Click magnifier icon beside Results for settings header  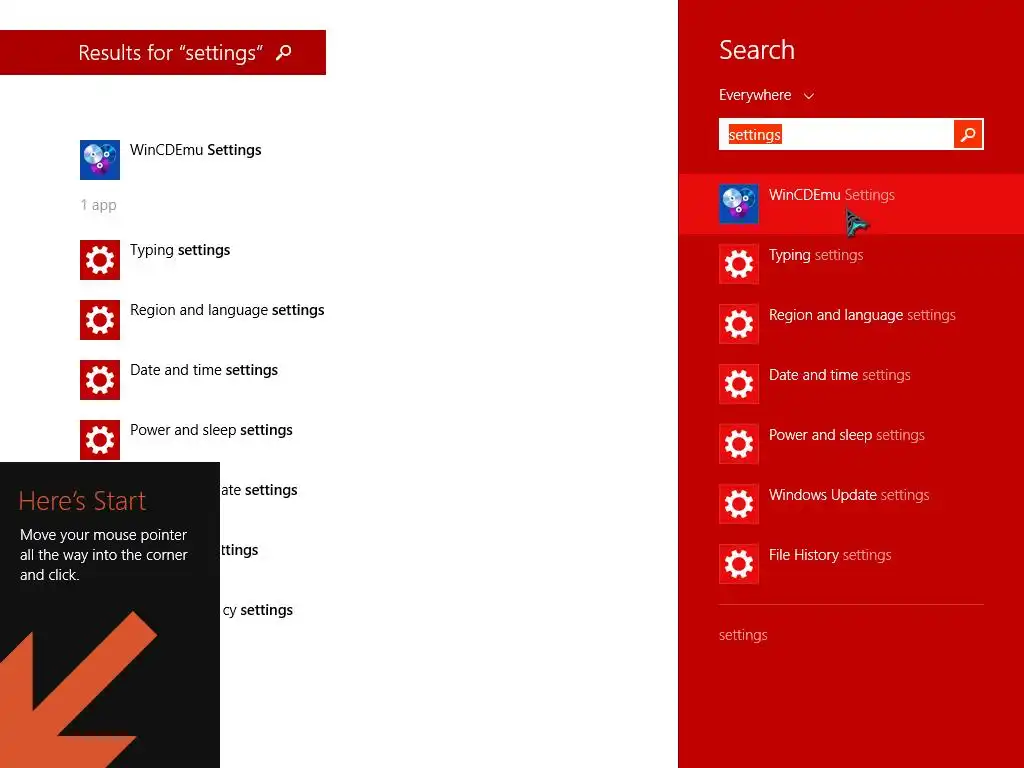pos(283,52)
